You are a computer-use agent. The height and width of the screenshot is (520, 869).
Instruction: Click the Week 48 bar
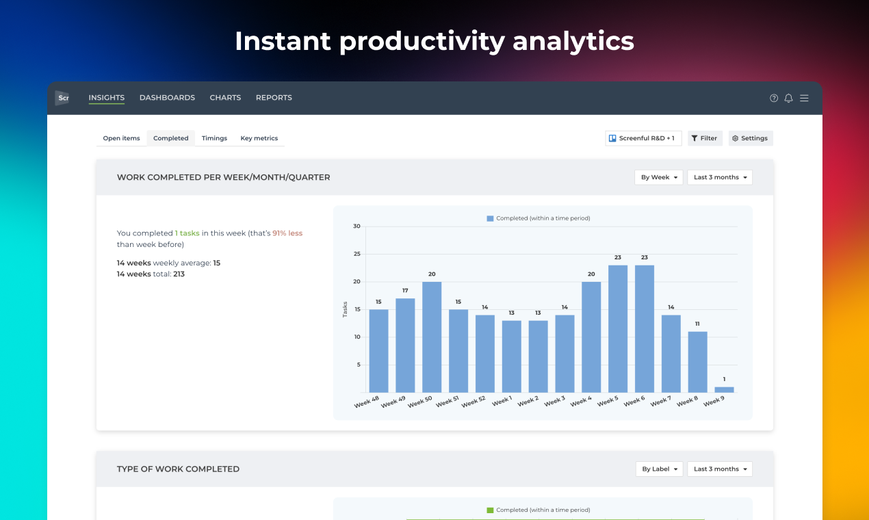pos(379,351)
